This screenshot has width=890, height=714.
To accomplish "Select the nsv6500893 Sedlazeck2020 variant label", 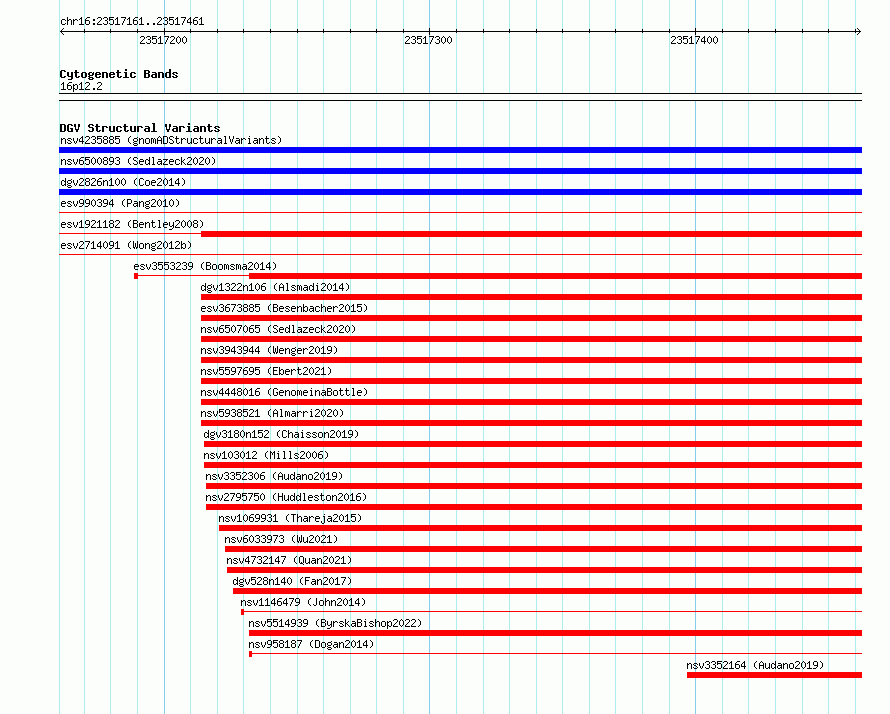I will tap(138, 161).
